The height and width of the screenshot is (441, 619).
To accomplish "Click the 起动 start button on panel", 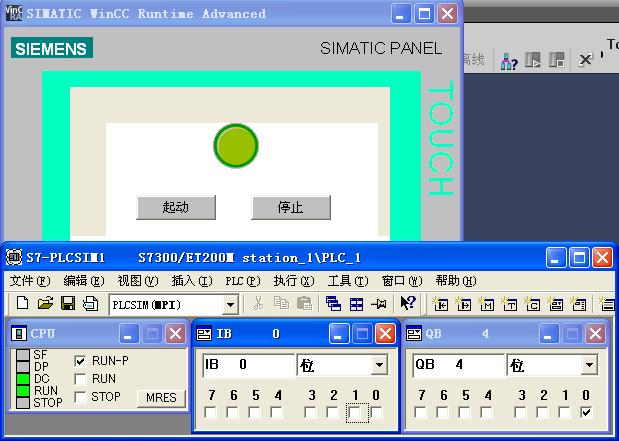I will pyautogui.click(x=176, y=207).
